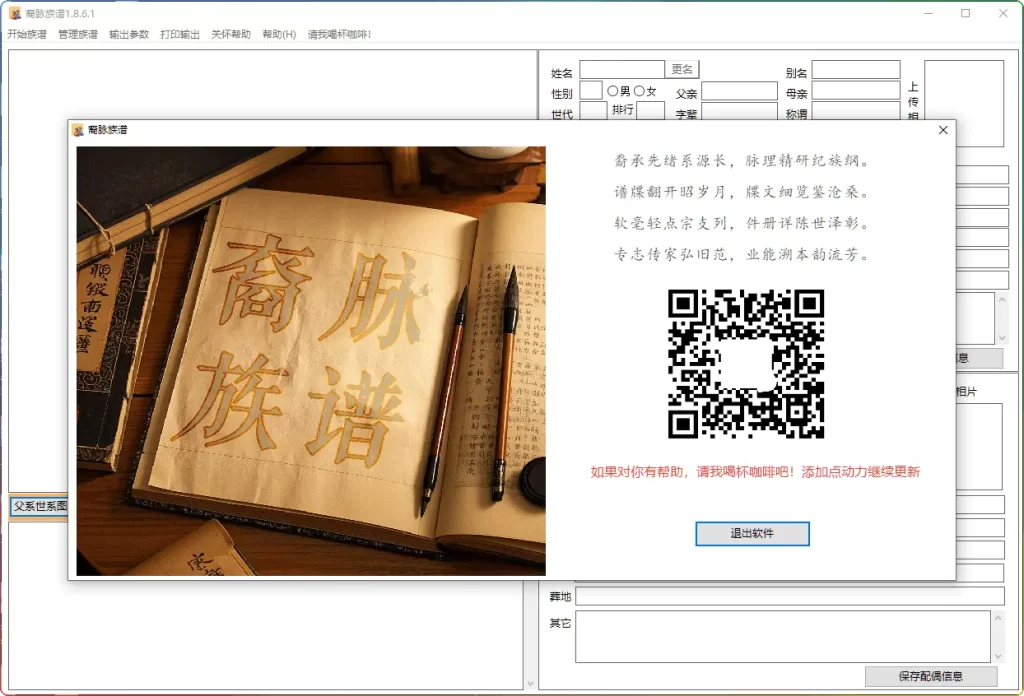Select the 父系世系图 tab
The width and height of the screenshot is (1024, 696).
click(39, 506)
